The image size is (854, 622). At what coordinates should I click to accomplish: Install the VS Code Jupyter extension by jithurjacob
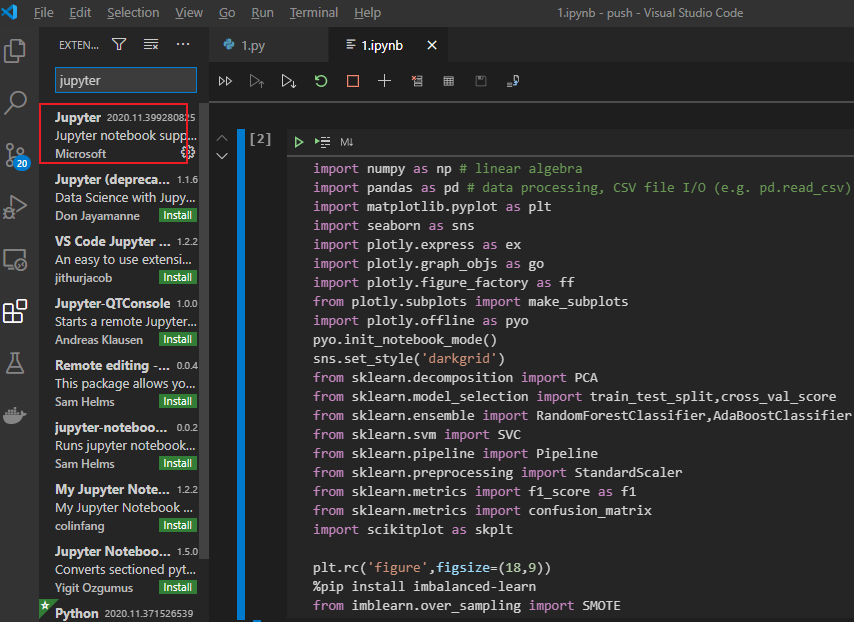tap(177, 277)
